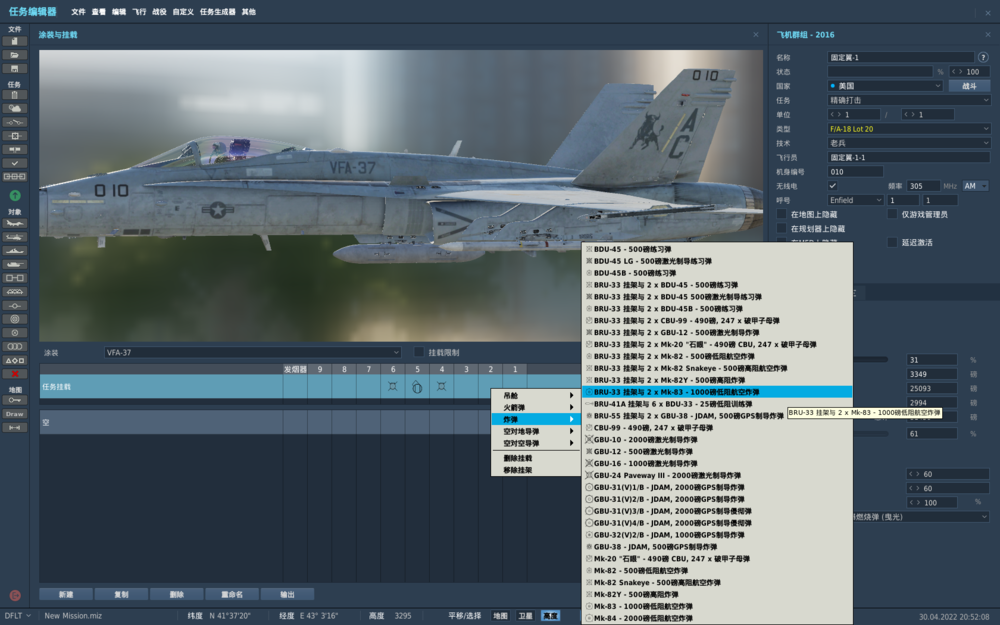
Task: Click pylon 6 loadout weapon icon
Action: [x=393, y=386]
